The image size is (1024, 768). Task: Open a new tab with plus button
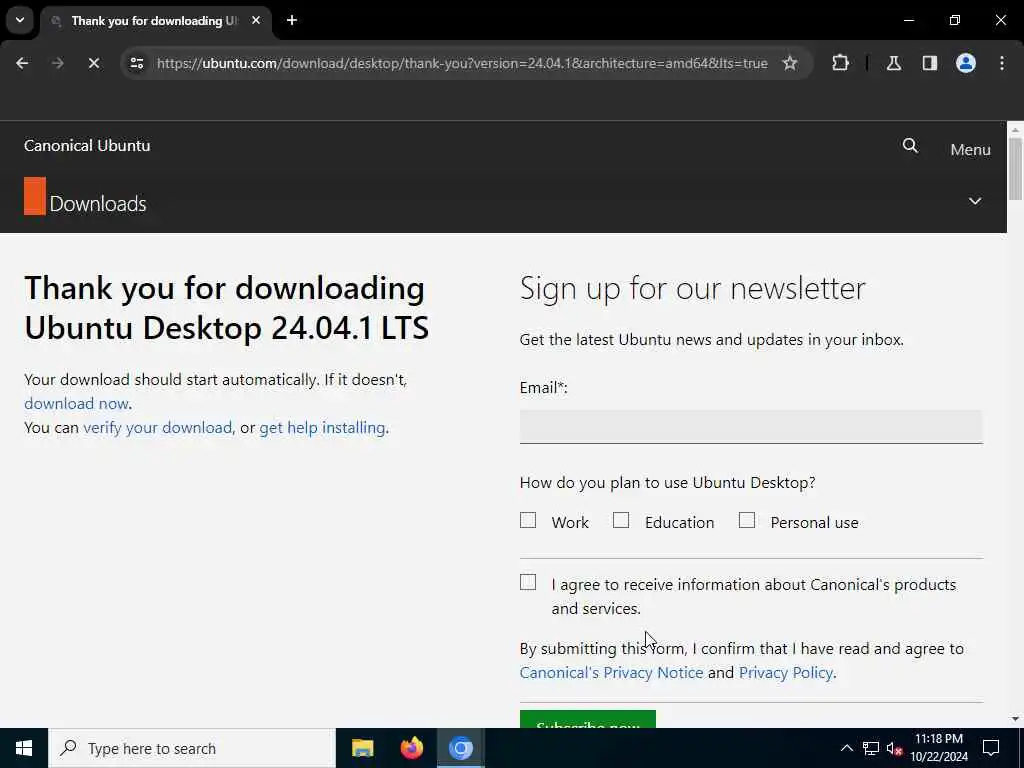click(292, 20)
